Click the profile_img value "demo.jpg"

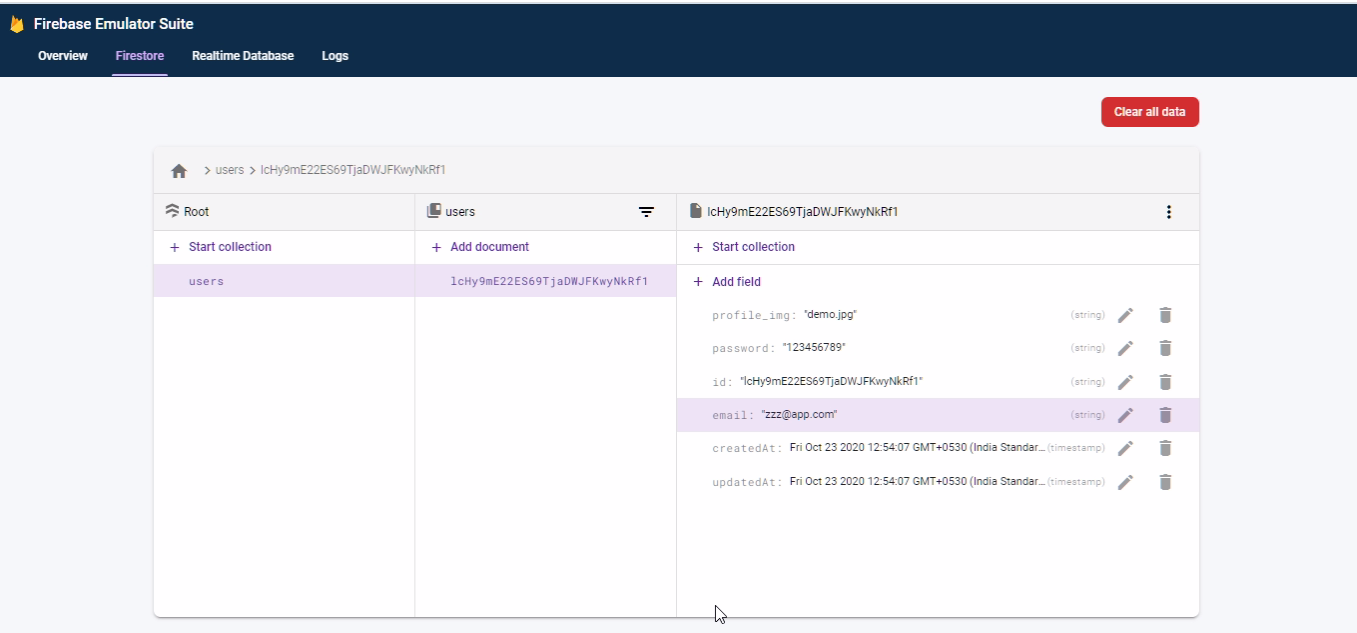tap(830, 315)
